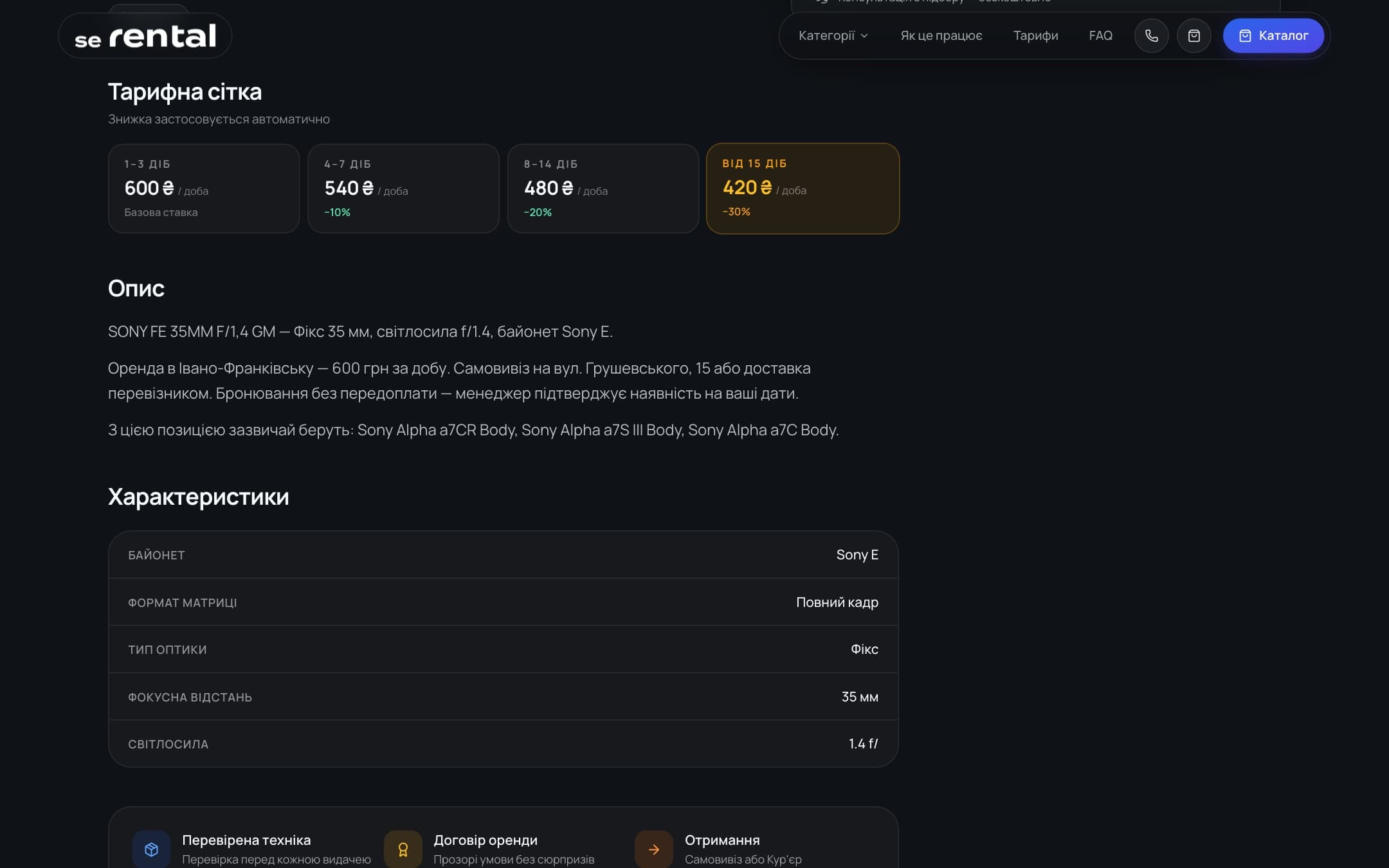
Task: Open the Як це працює page
Action: coord(941,36)
